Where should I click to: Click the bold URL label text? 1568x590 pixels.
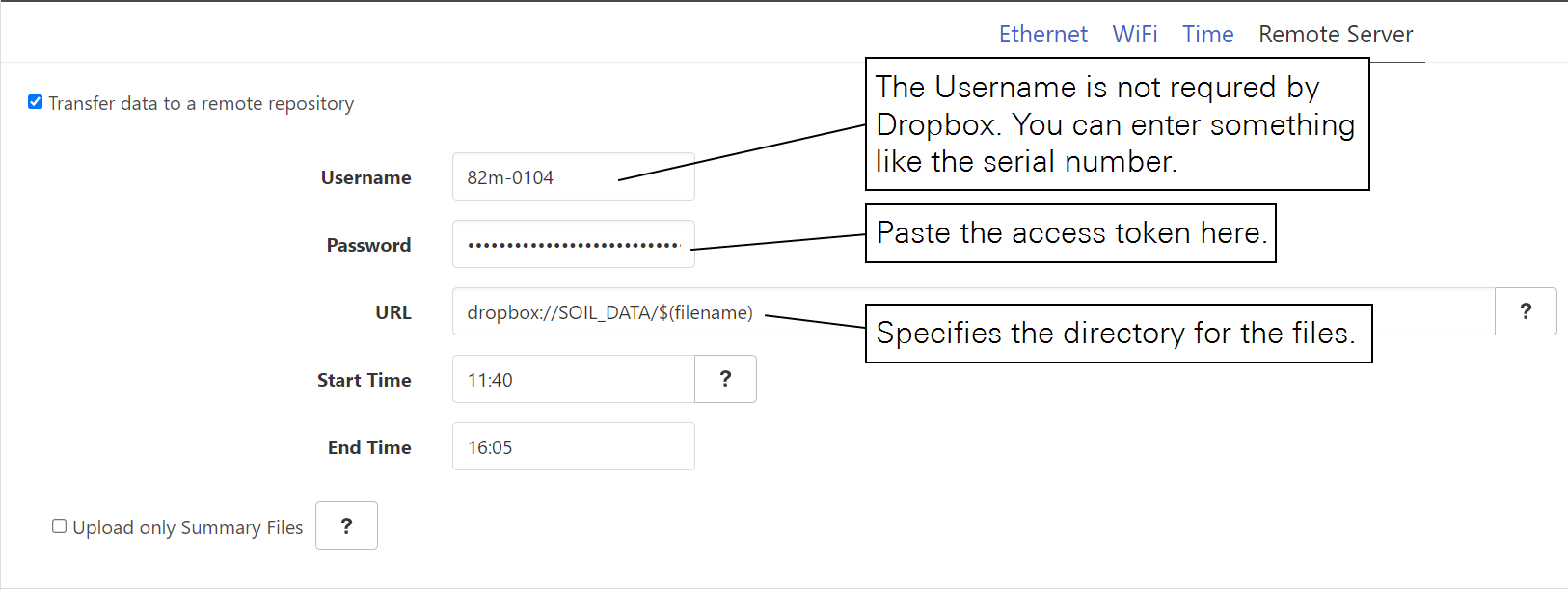[x=392, y=312]
